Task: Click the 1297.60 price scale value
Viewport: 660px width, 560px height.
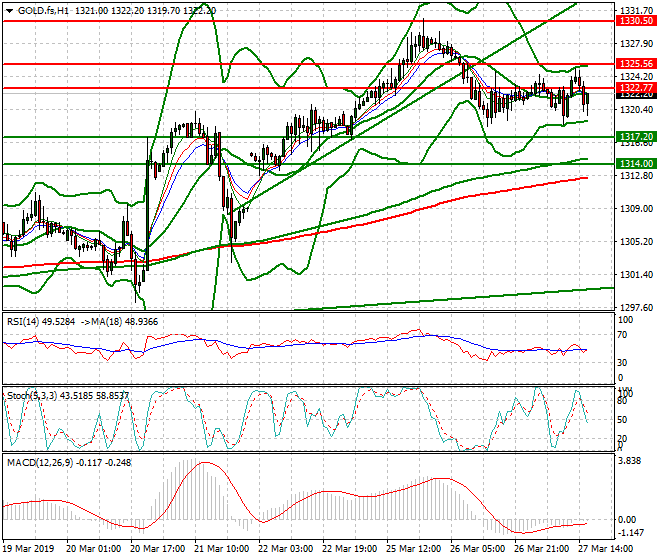Action: coord(636,308)
